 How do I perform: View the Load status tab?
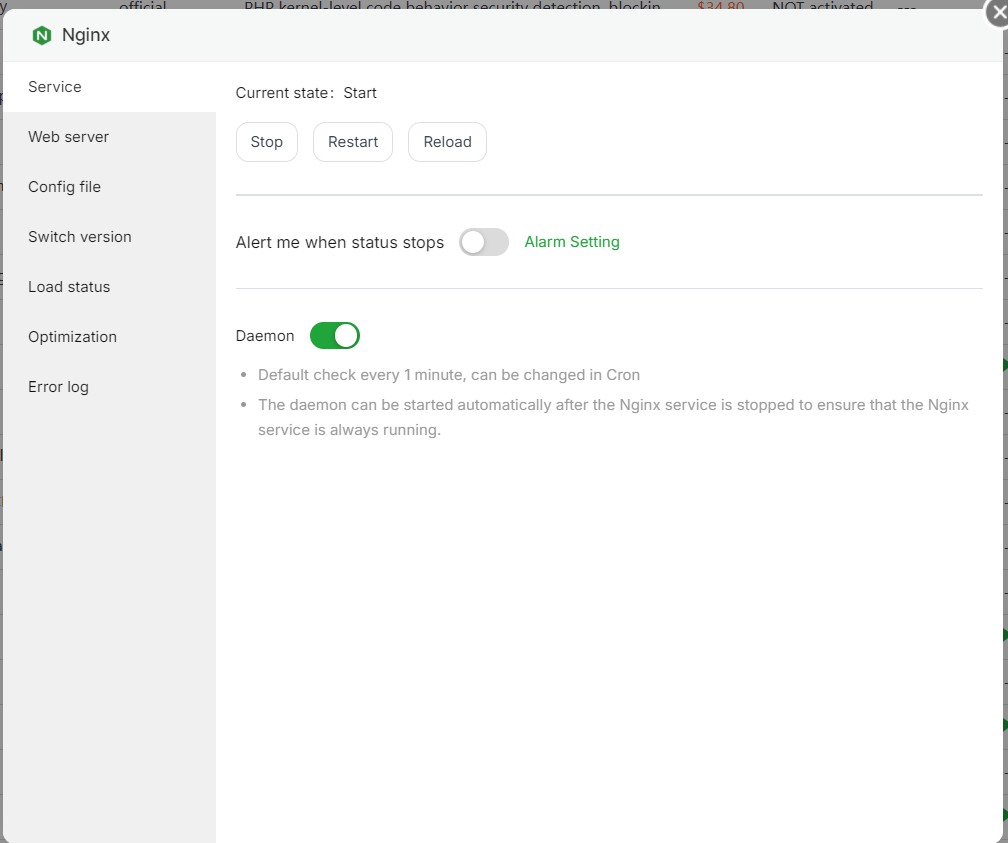109,287
